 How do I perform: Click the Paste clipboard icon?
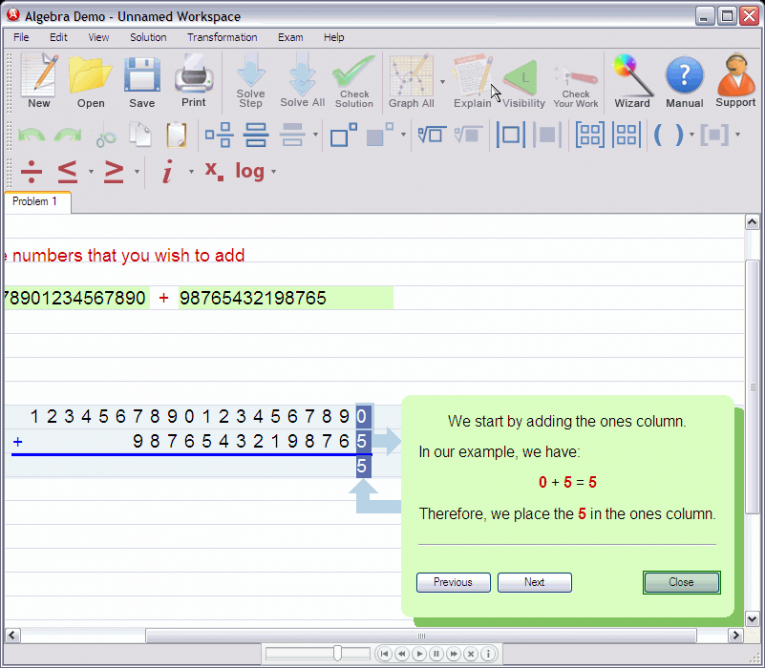pos(176,135)
